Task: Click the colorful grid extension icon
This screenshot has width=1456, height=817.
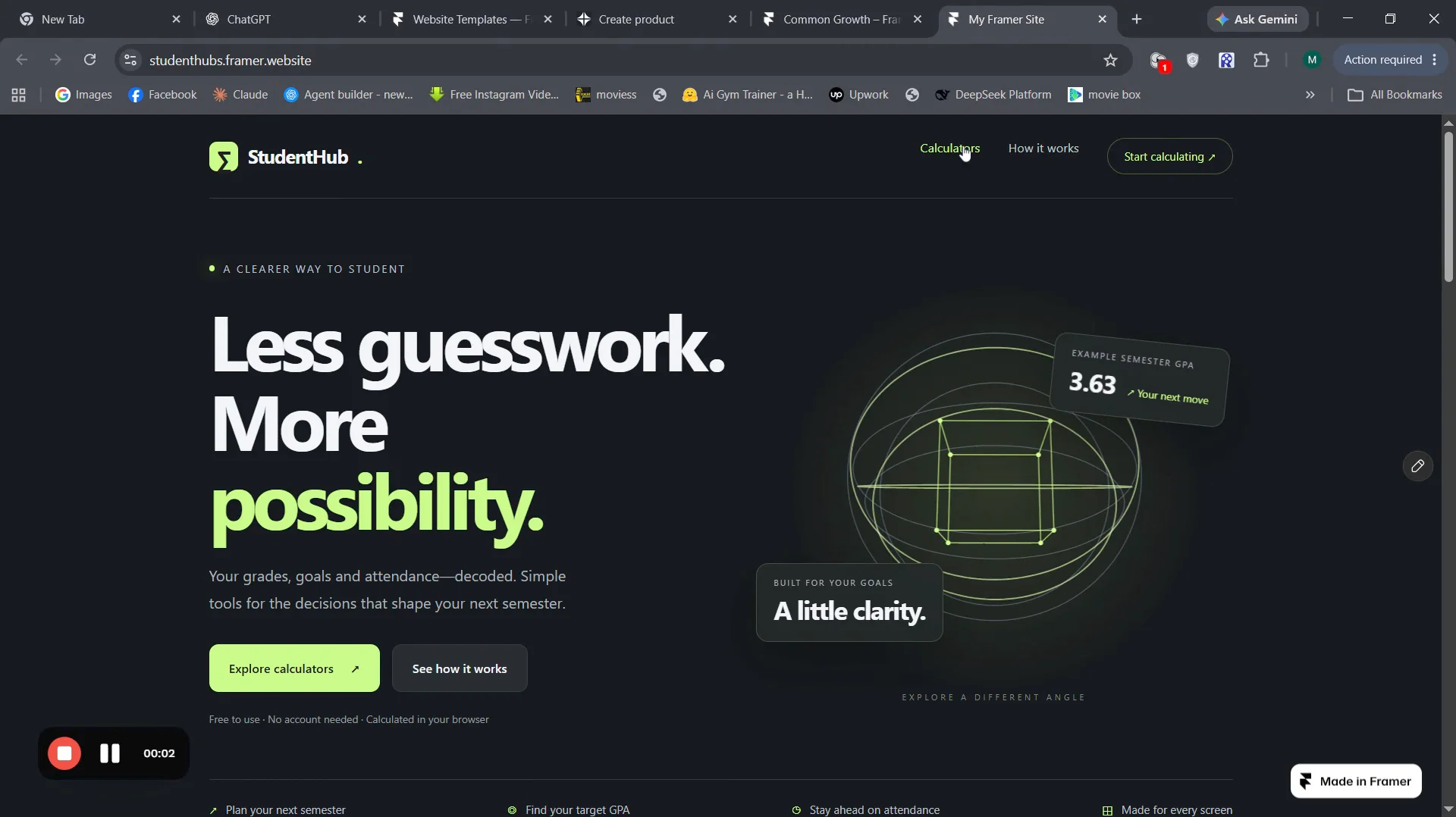Action: tap(1226, 60)
